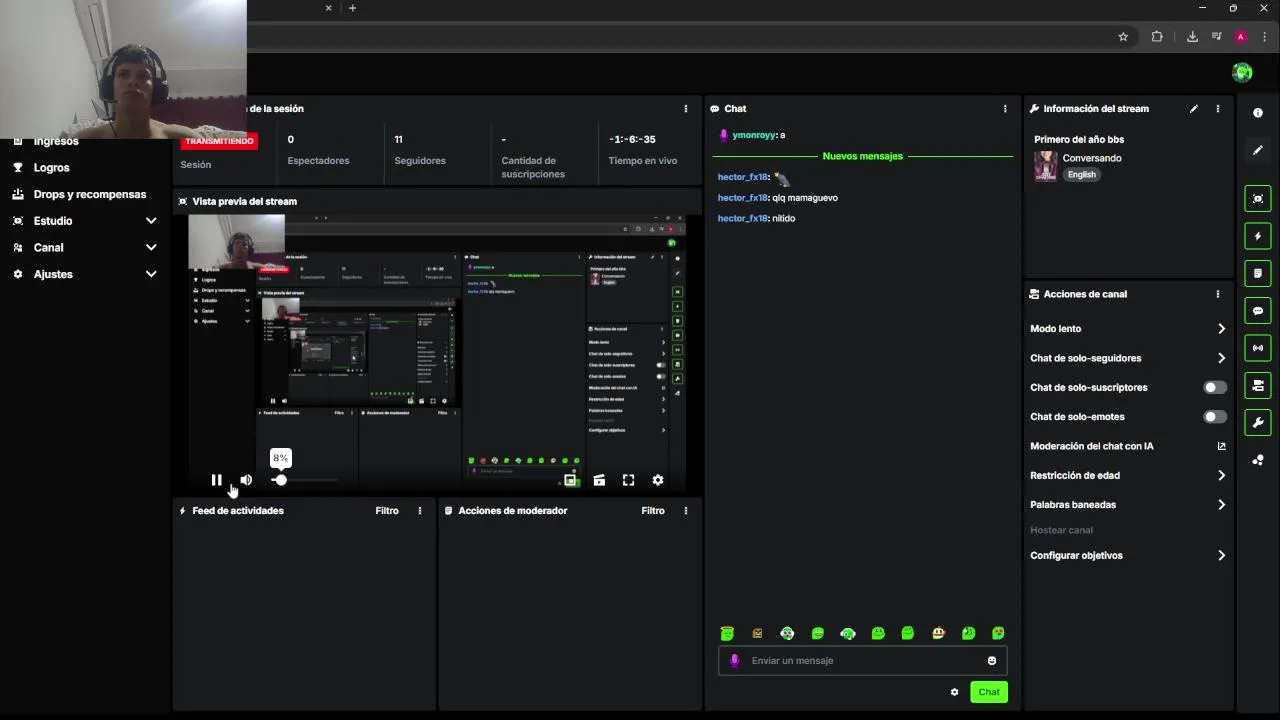Toggle channel actions panel in sidebar
This screenshot has width=1280, height=720.
tap(1258, 385)
